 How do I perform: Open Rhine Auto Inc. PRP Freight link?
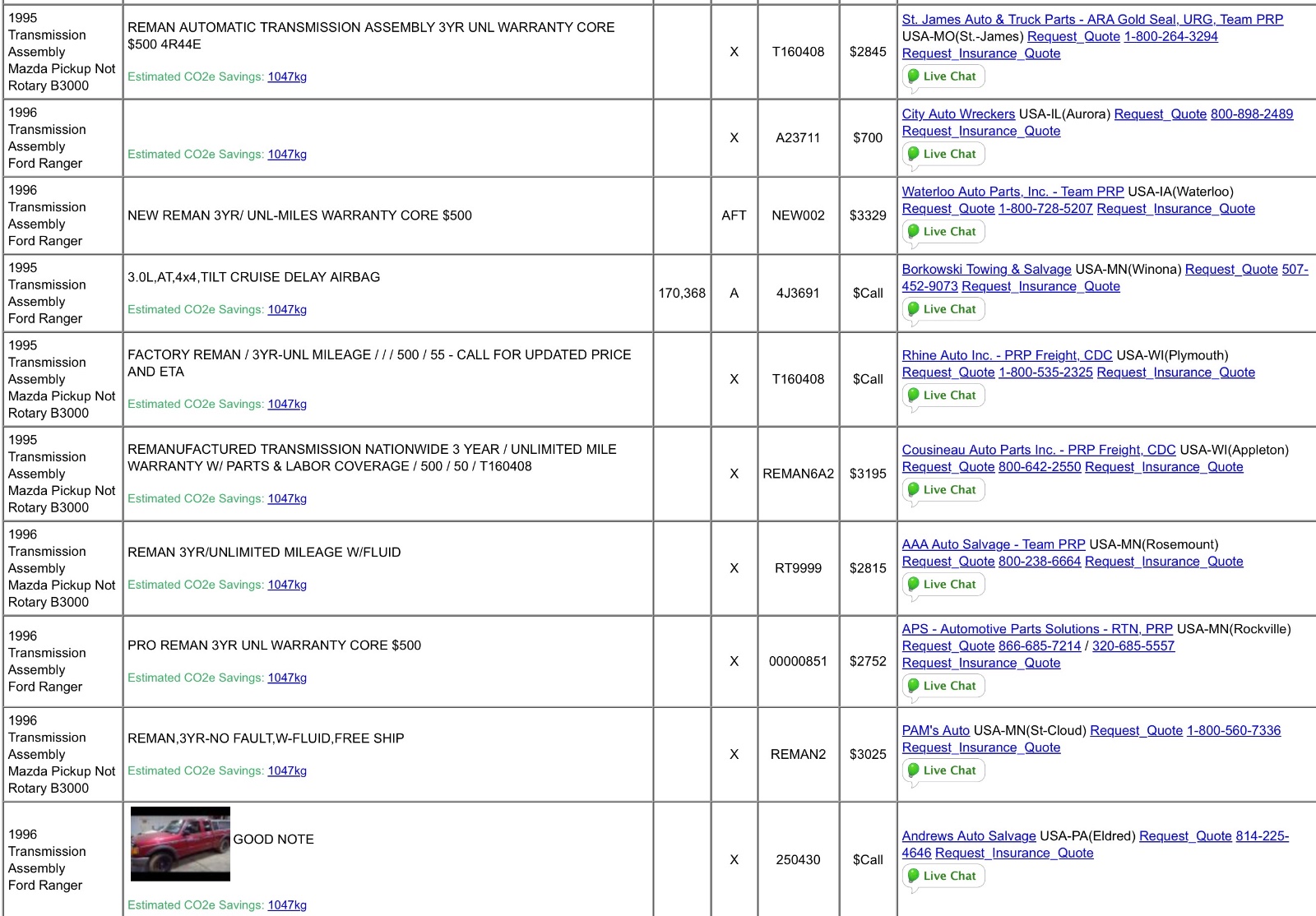click(1006, 355)
